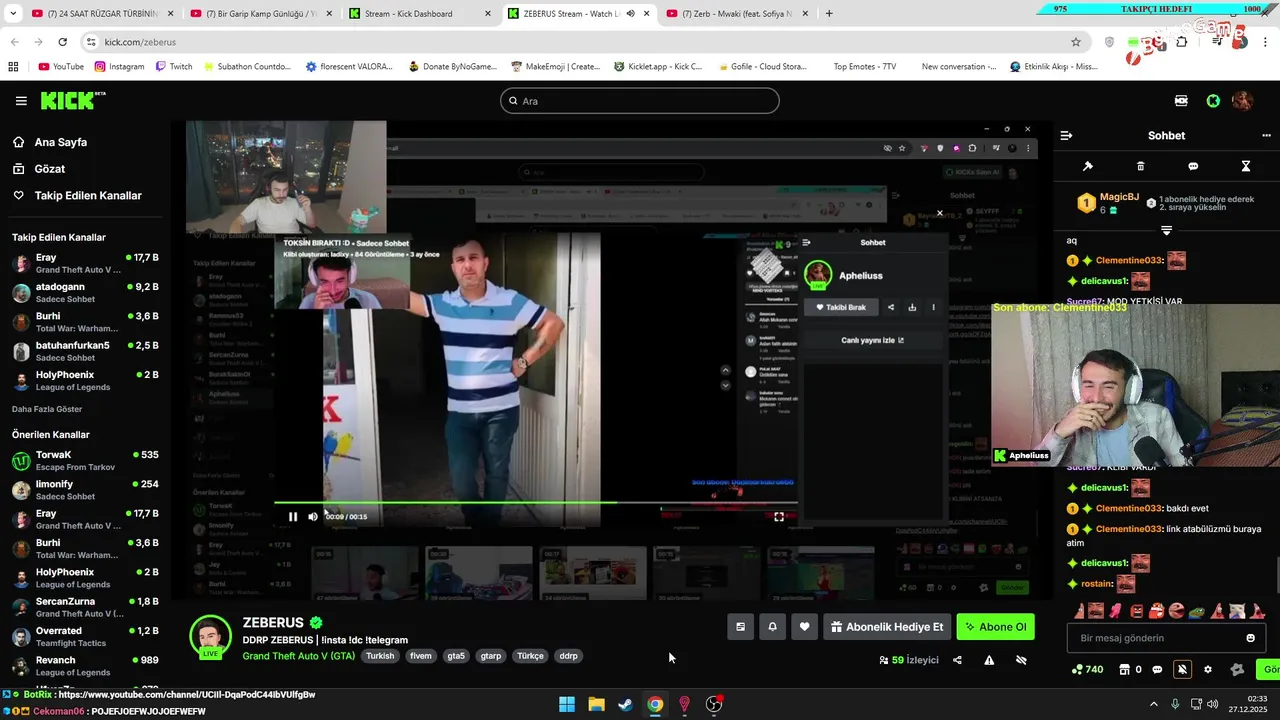Screen dimensions: 1280x720
Task: Select the Turkish tag
Action: tap(380, 656)
